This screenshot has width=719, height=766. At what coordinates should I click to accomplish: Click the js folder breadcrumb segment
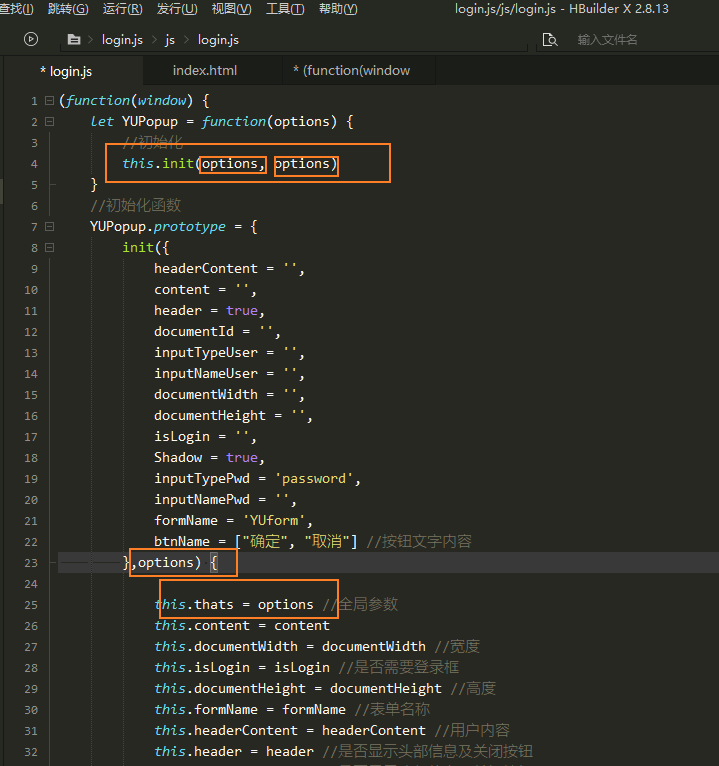pos(169,40)
